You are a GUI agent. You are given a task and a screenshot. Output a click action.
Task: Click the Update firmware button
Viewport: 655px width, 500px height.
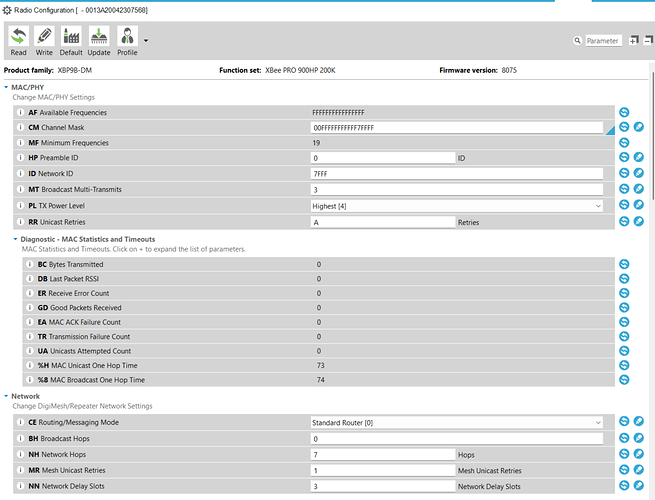99,40
